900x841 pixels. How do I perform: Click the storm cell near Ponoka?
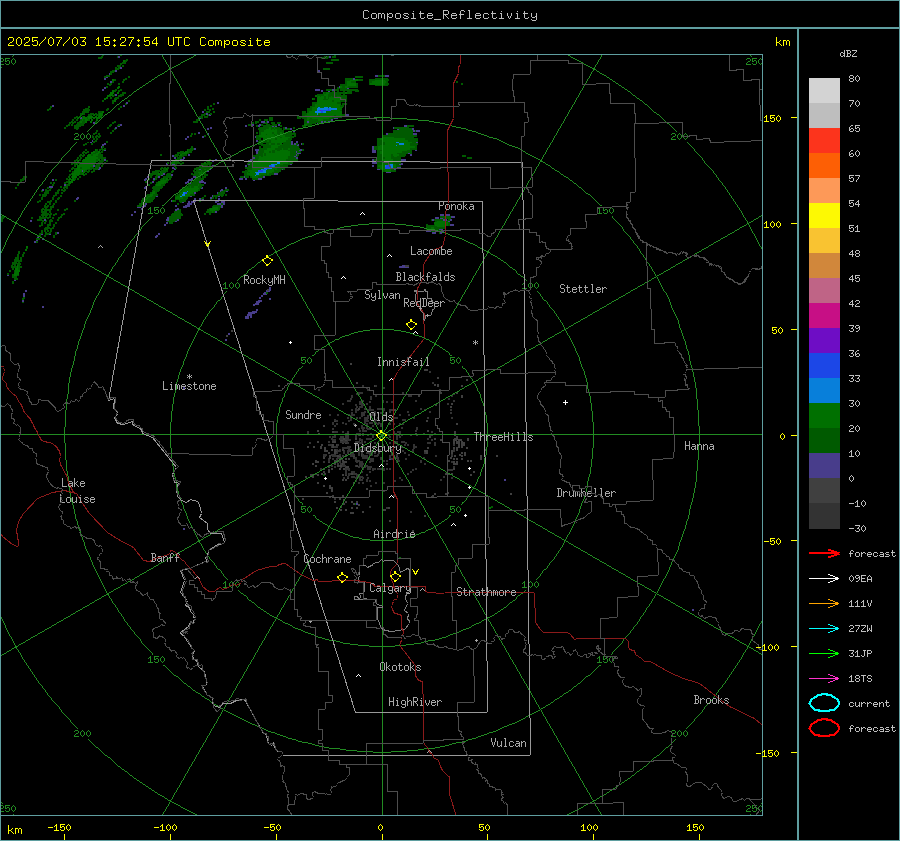[442, 223]
